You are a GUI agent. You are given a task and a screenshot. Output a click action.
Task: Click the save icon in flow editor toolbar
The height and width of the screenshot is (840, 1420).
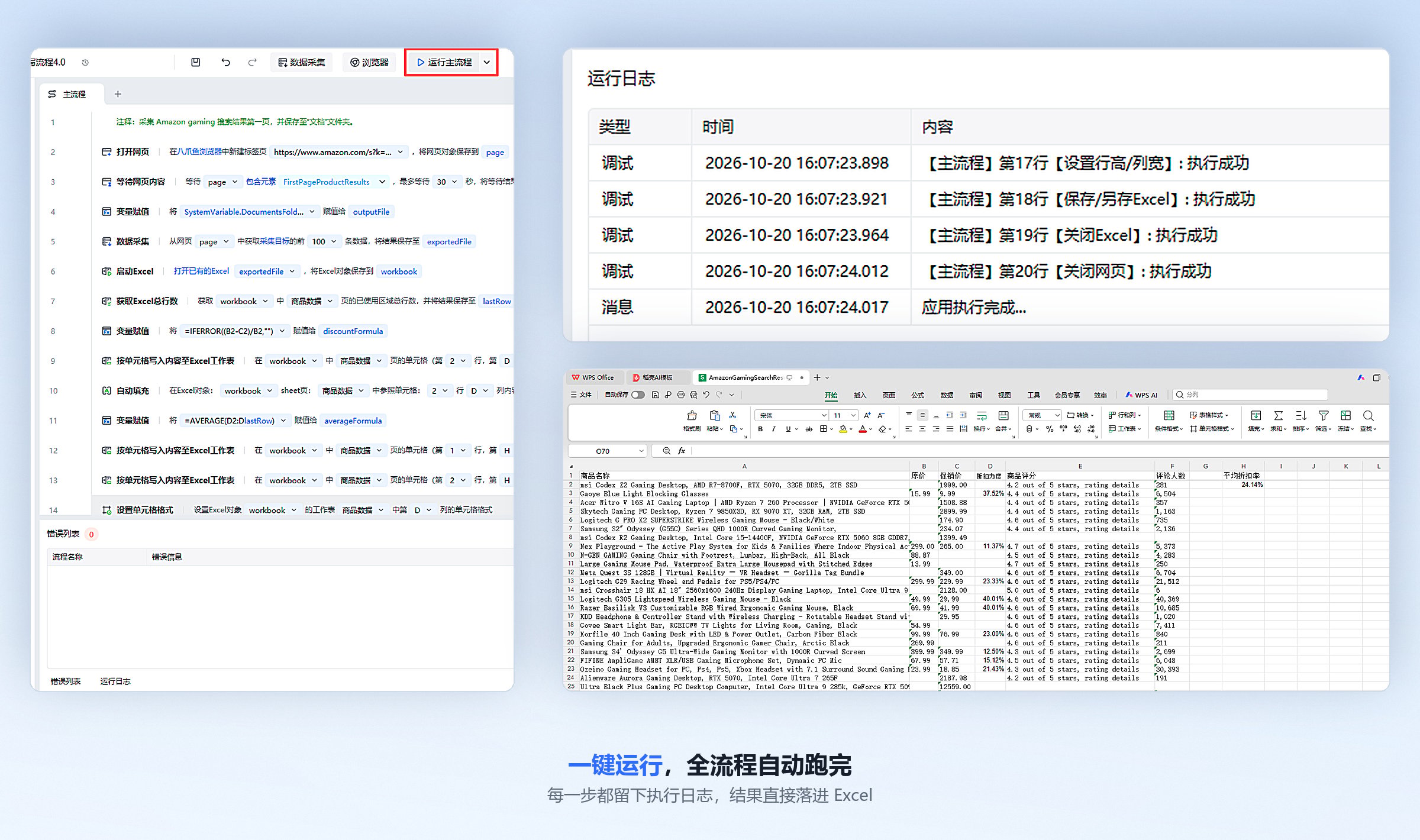tap(195, 62)
